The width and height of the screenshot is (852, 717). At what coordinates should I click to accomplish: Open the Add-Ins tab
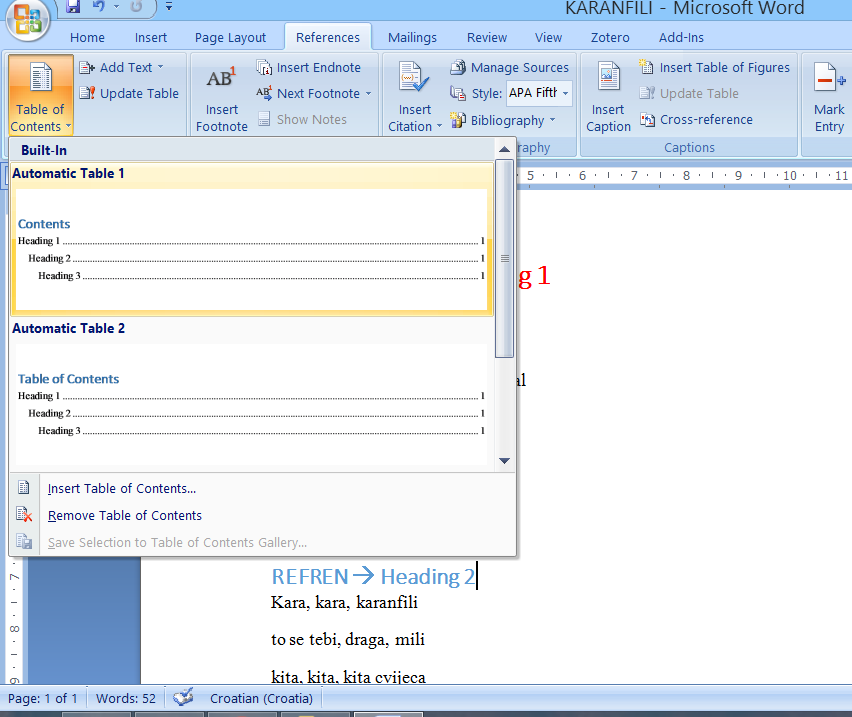[681, 37]
